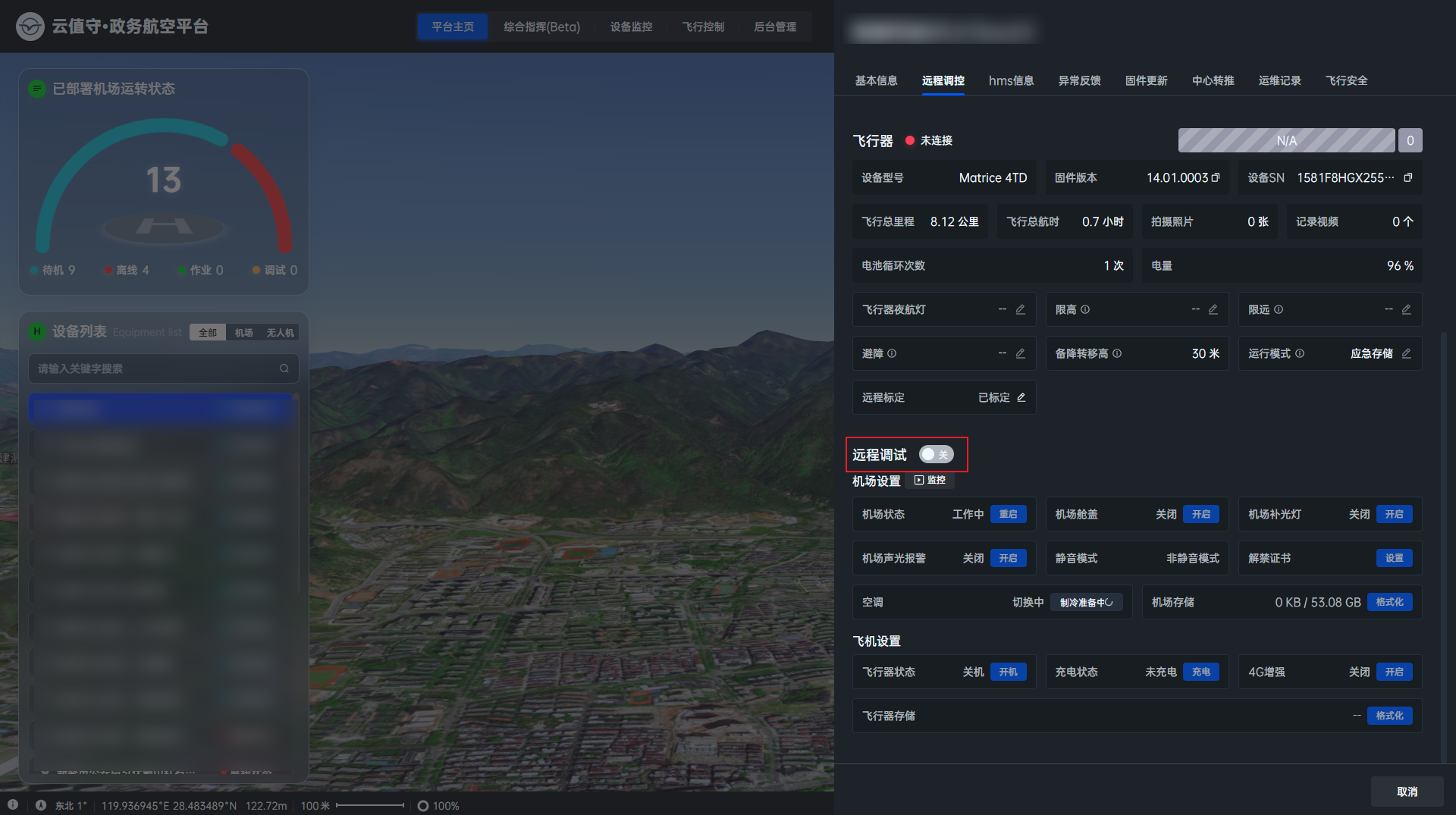Screen dimensions: 1456x815
Task: Edit the 飞行器夜航灯 setting
Action: click(x=1021, y=309)
